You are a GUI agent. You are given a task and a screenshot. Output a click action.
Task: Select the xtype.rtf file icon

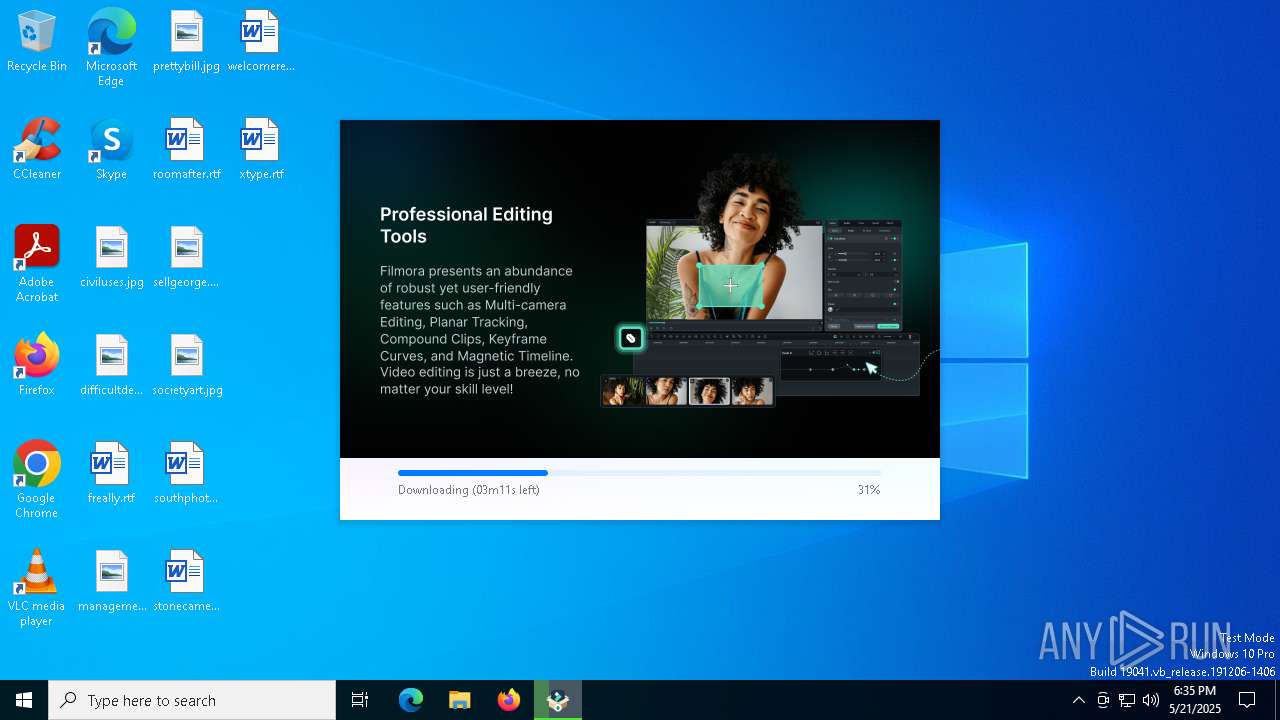[x=260, y=150]
